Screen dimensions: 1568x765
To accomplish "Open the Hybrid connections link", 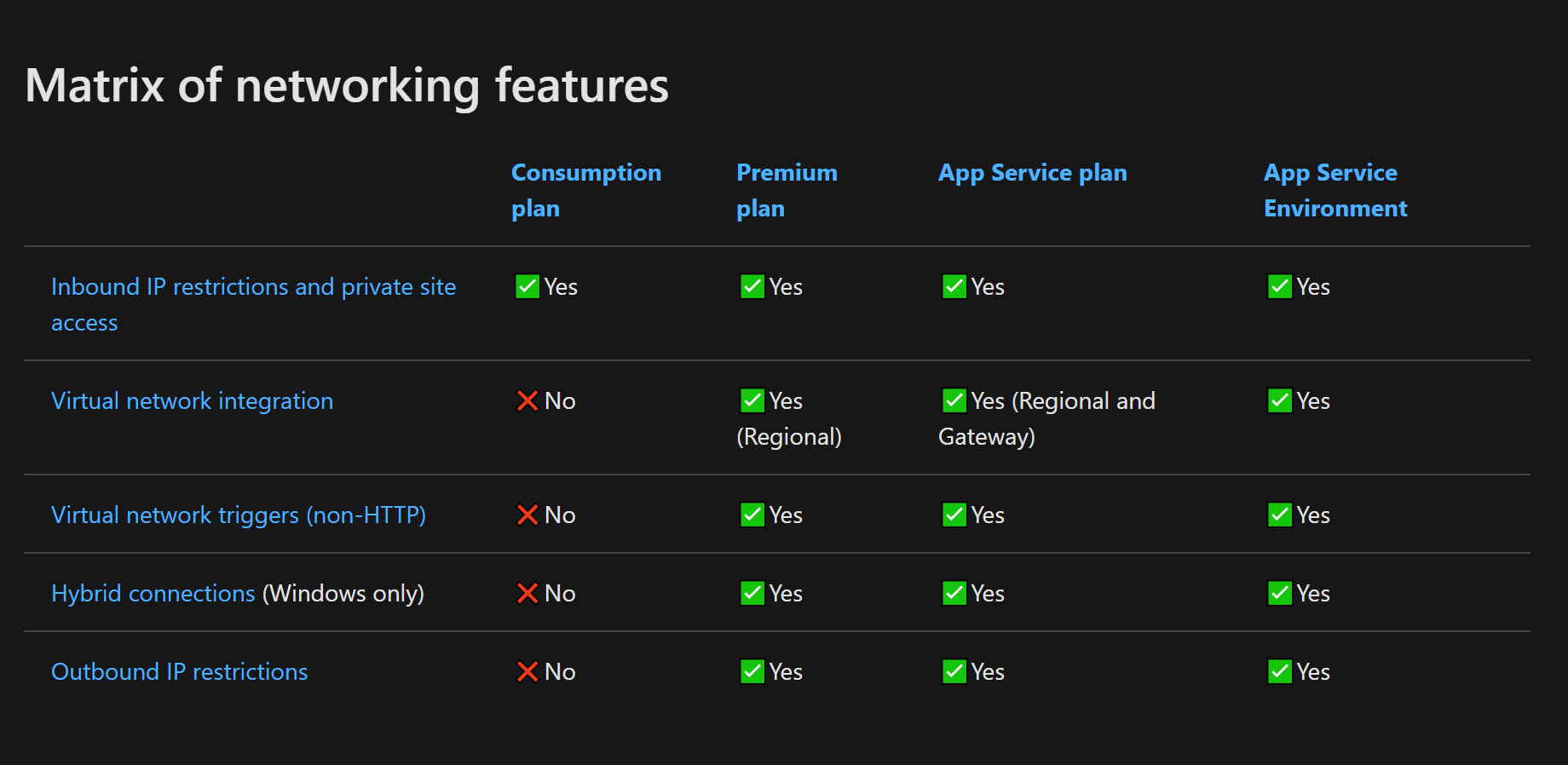I will (153, 593).
